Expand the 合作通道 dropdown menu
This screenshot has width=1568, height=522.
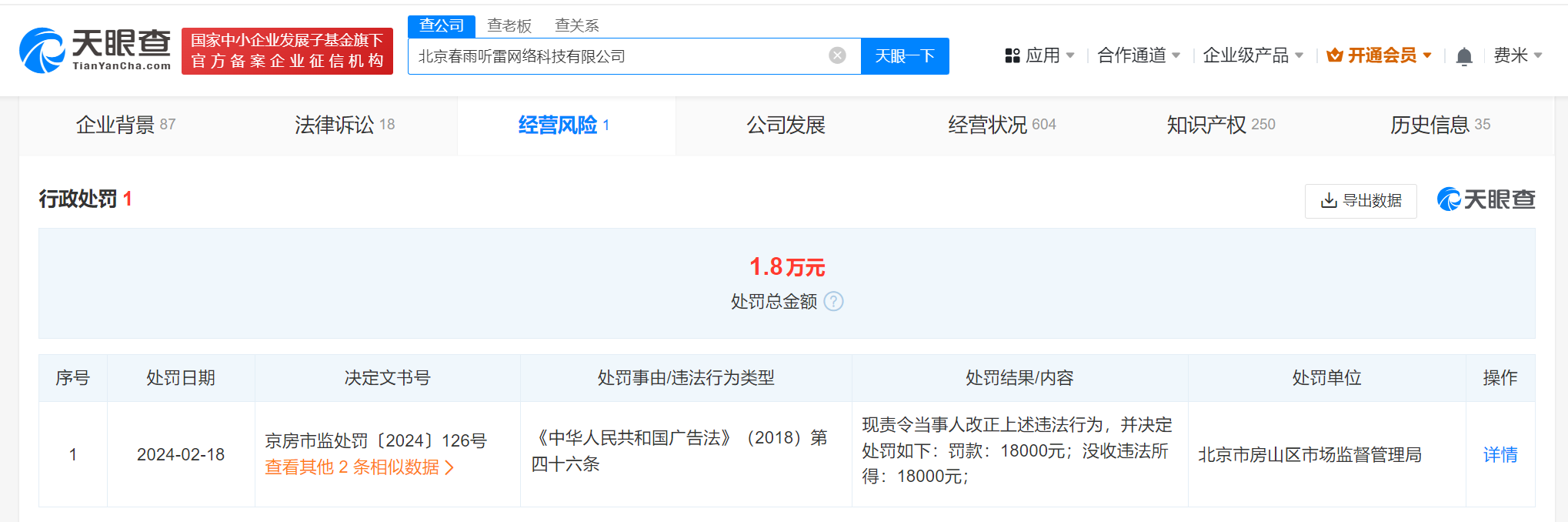(1139, 55)
